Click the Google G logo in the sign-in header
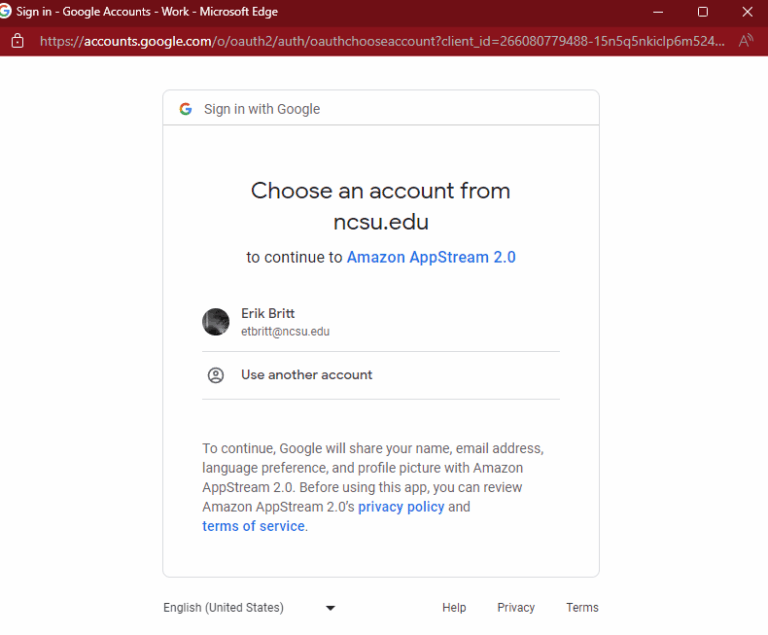The image size is (768, 635). pos(185,109)
